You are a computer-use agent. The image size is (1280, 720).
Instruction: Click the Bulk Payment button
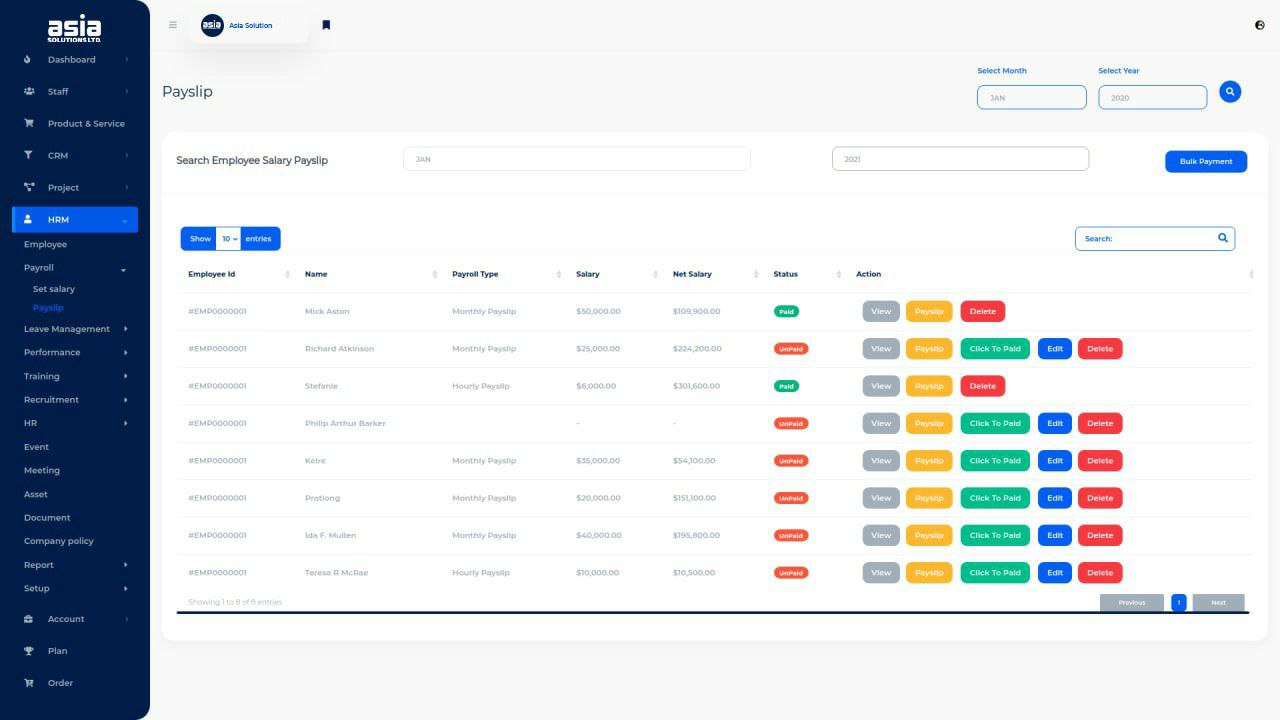(1205, 161)
